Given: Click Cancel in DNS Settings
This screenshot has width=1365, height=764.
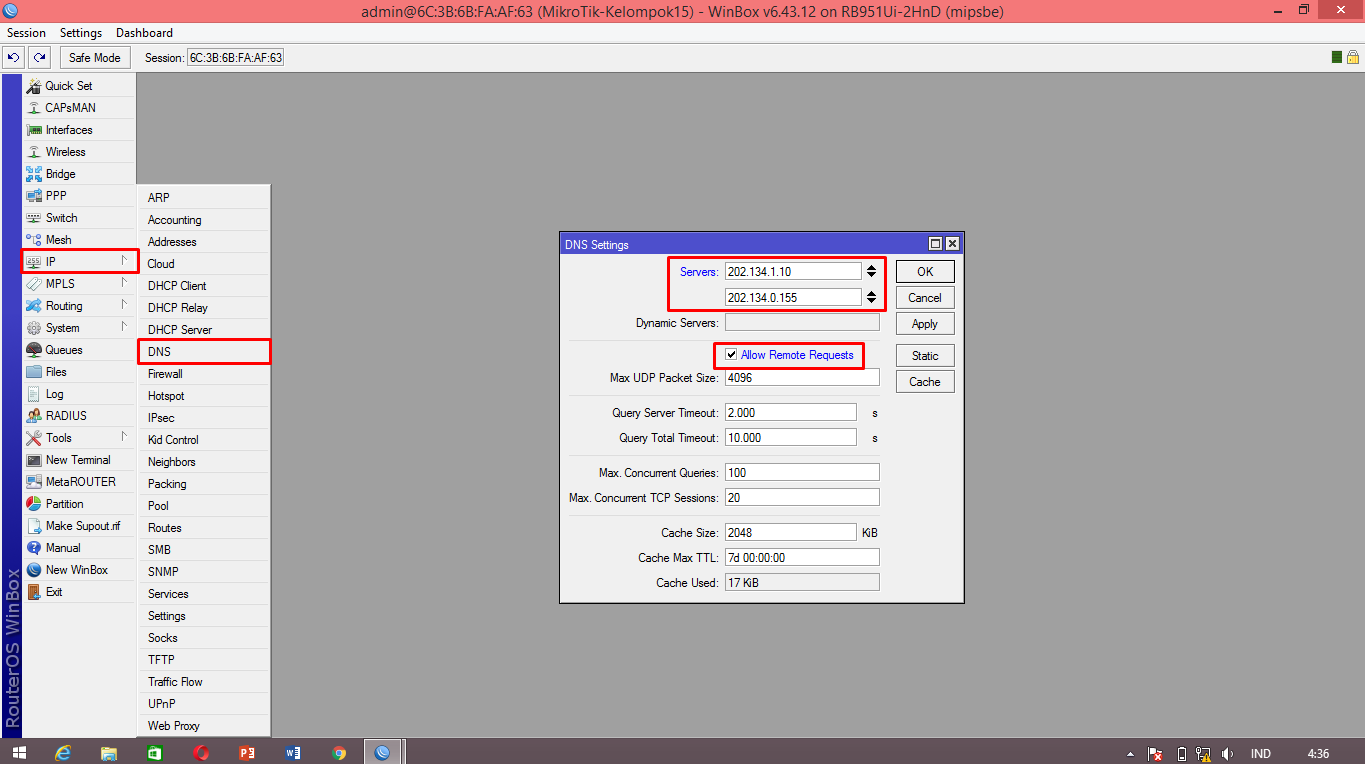Looking at the screenshot, I should [x=925, y=298].
